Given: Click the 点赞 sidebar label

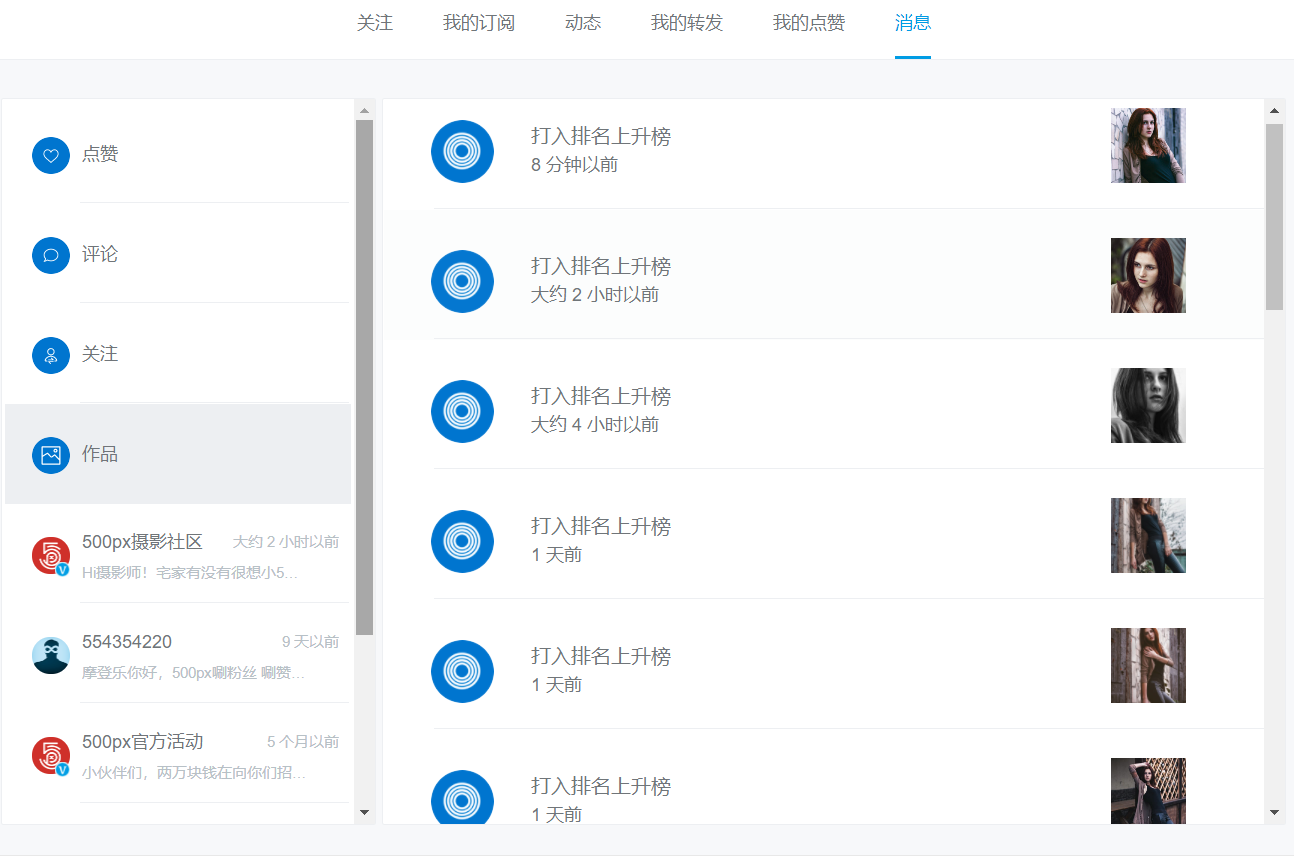Looking at the screenshot, I should [100, 154].
